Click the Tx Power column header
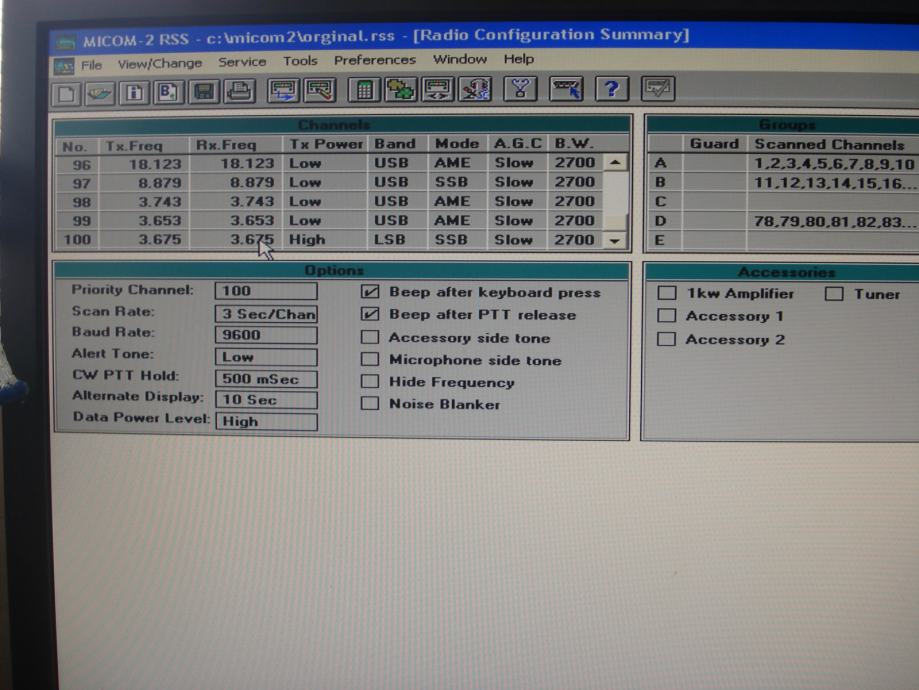 click(x=326, y=144)
